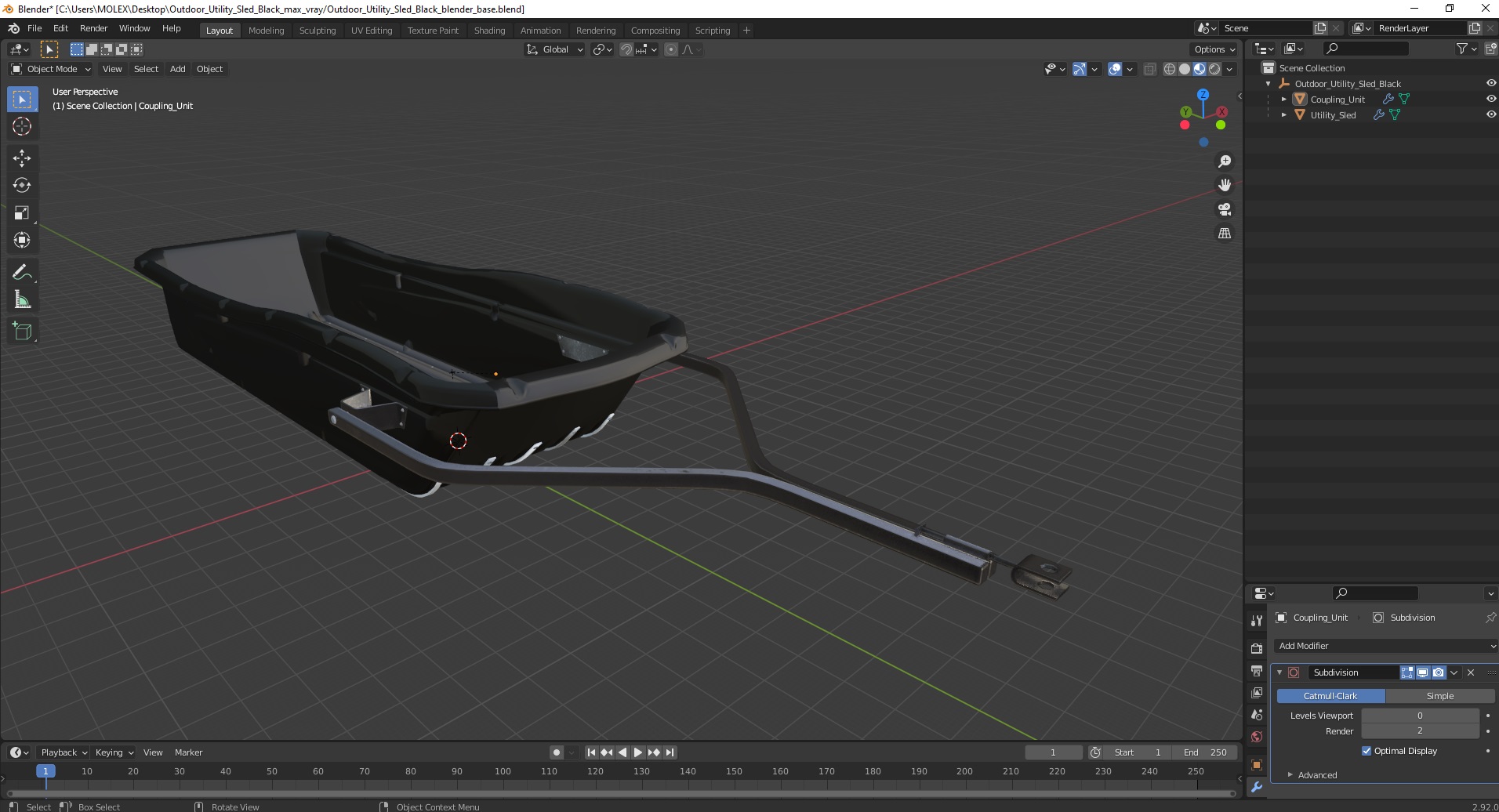
Task: Select the Annotate tool
Action: [22, 272]
